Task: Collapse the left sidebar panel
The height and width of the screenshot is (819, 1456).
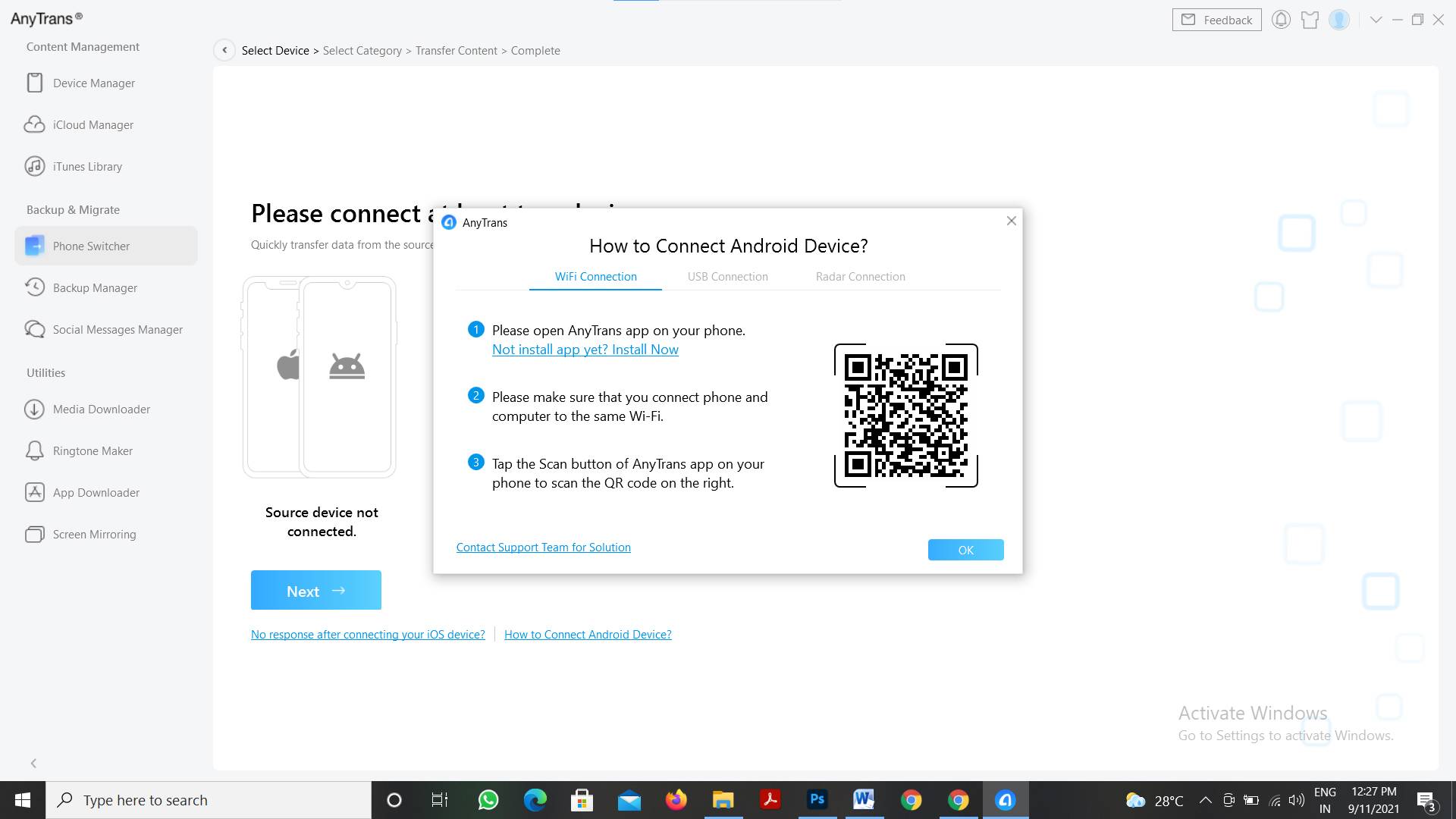Action: [x=33, y=763]
